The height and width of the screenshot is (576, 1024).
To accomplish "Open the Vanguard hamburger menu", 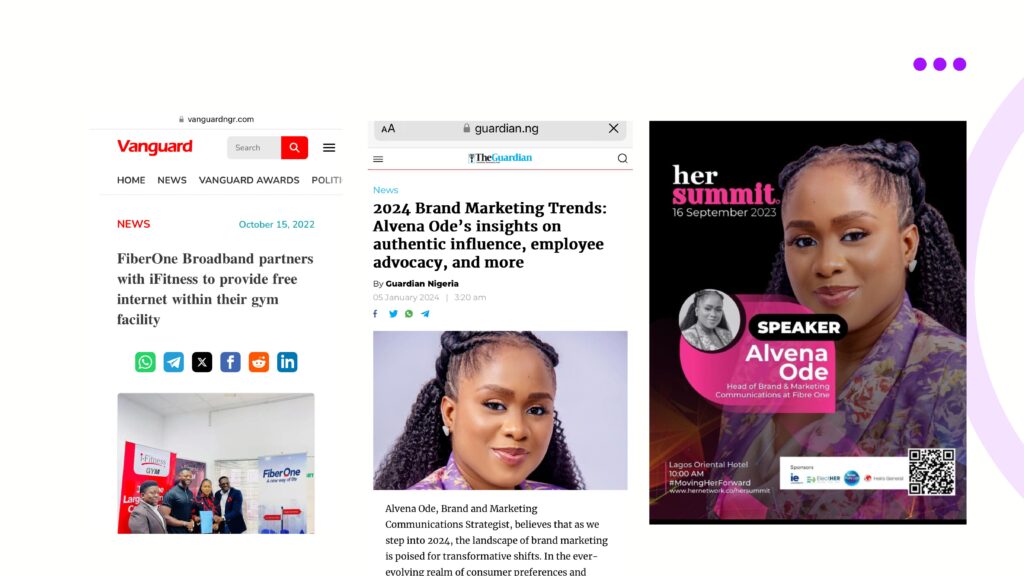I will tap(329, 148).
